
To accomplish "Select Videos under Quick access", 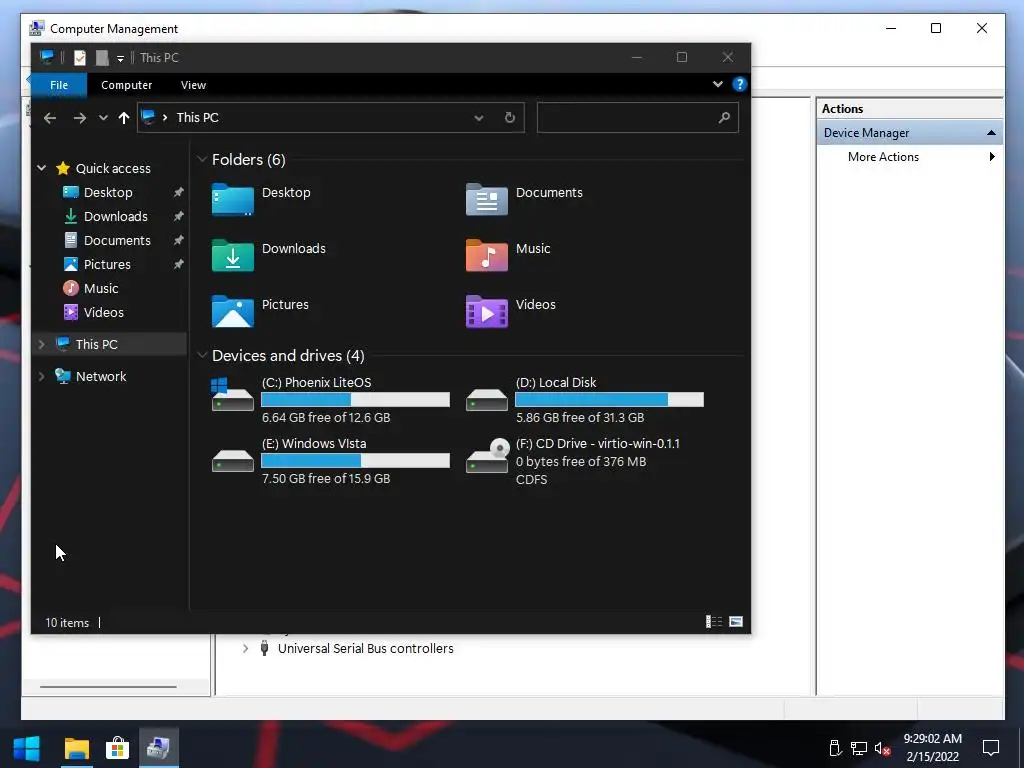I will pyautogui.click(x=103, y=312).
